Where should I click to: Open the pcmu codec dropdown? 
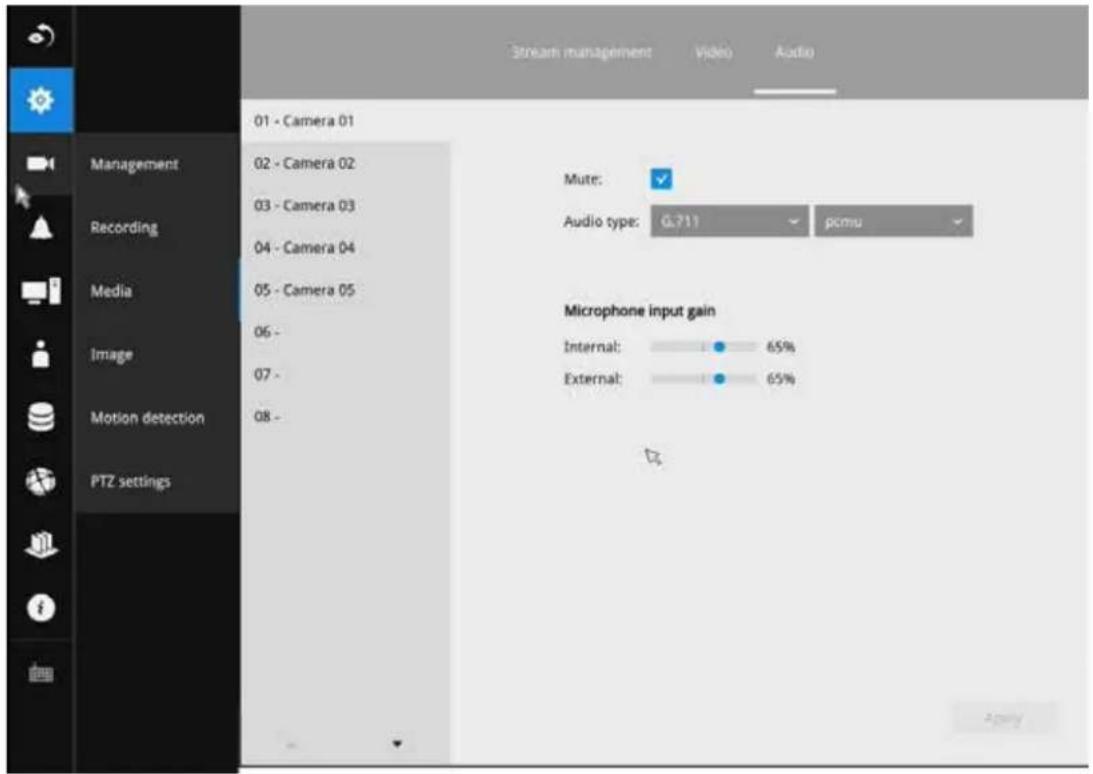(x=894, y=222)
